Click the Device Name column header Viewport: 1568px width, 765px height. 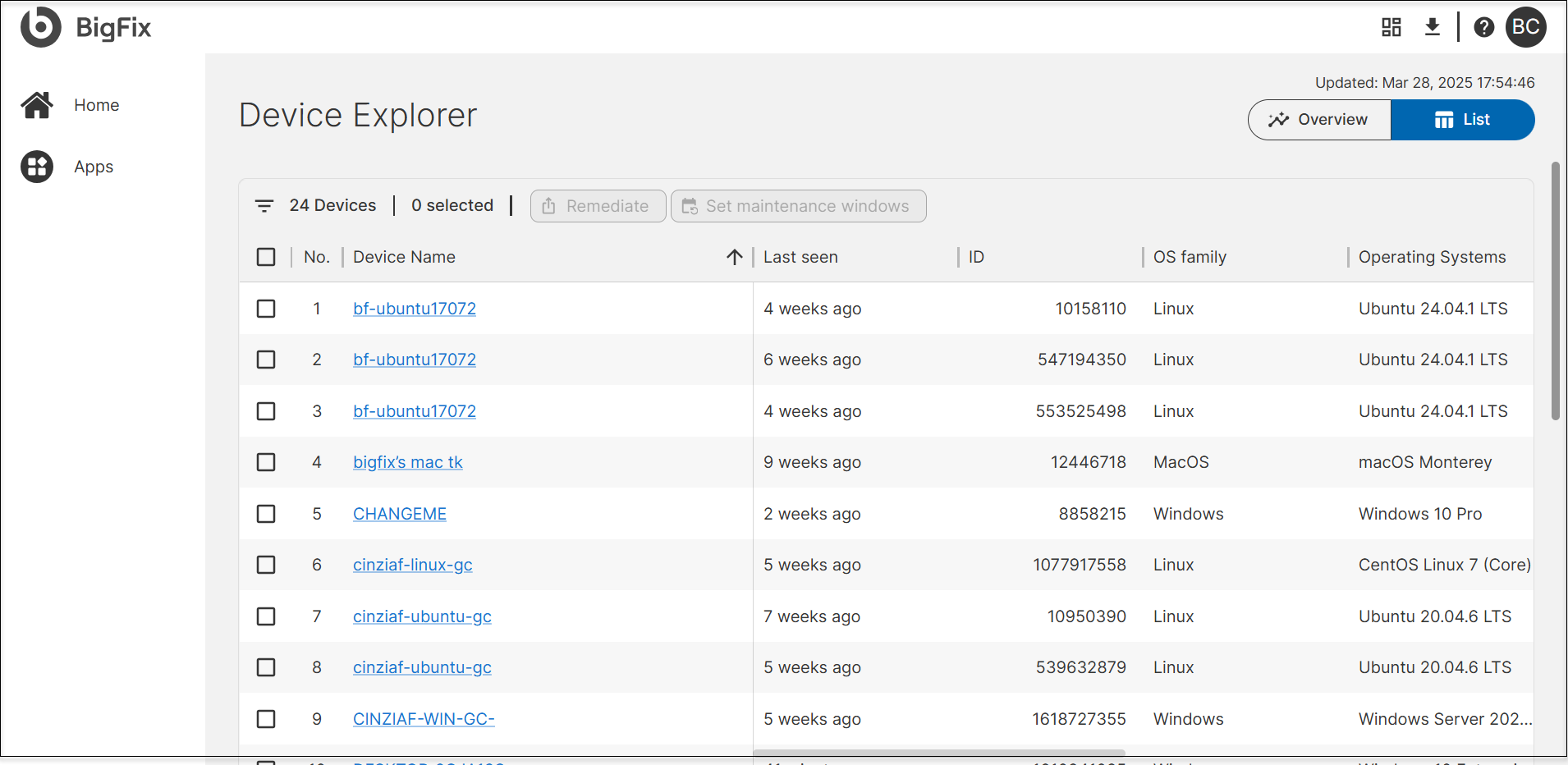pos(404,257)
